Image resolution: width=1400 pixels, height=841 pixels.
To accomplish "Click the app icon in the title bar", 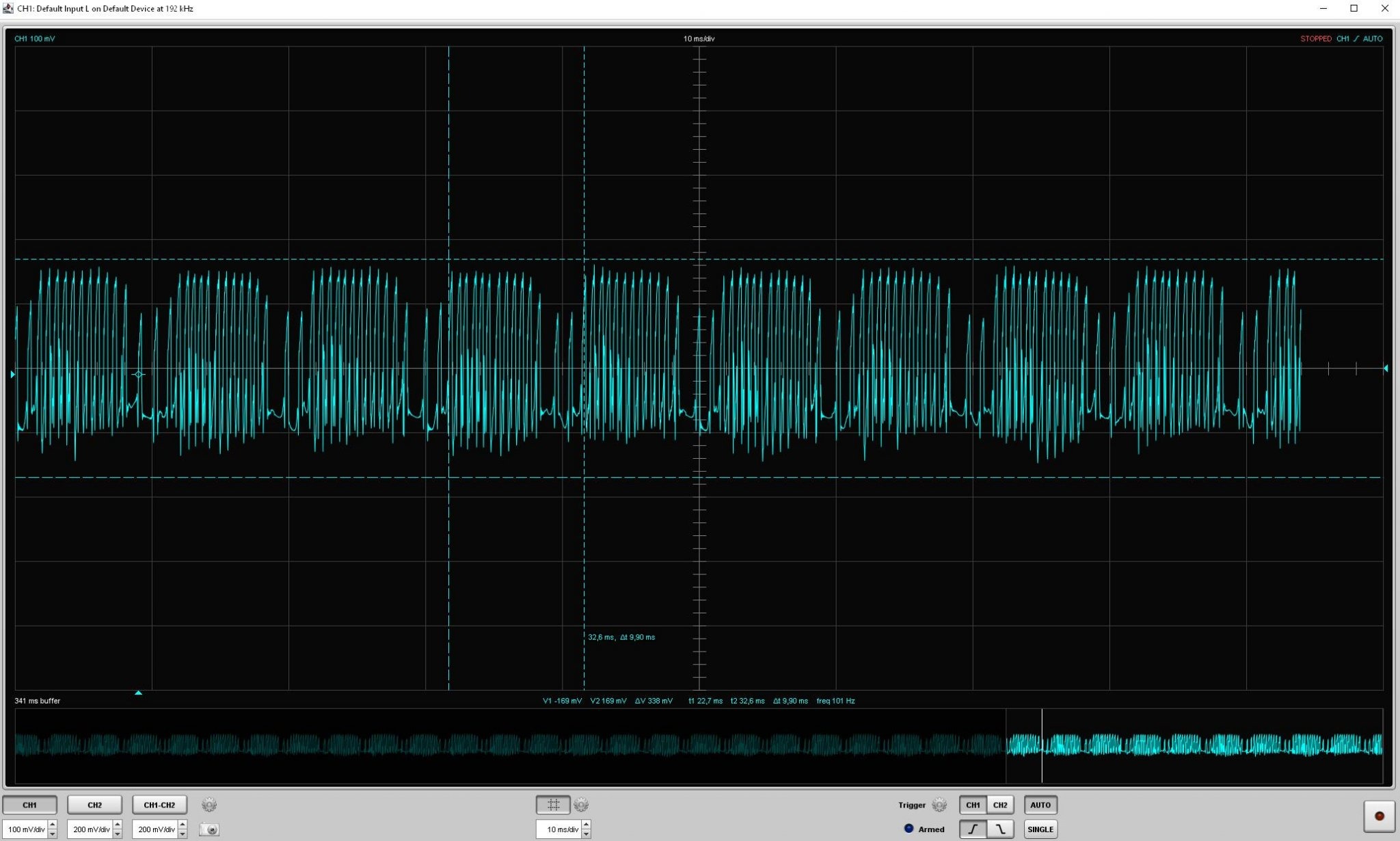I will [8, 9].
